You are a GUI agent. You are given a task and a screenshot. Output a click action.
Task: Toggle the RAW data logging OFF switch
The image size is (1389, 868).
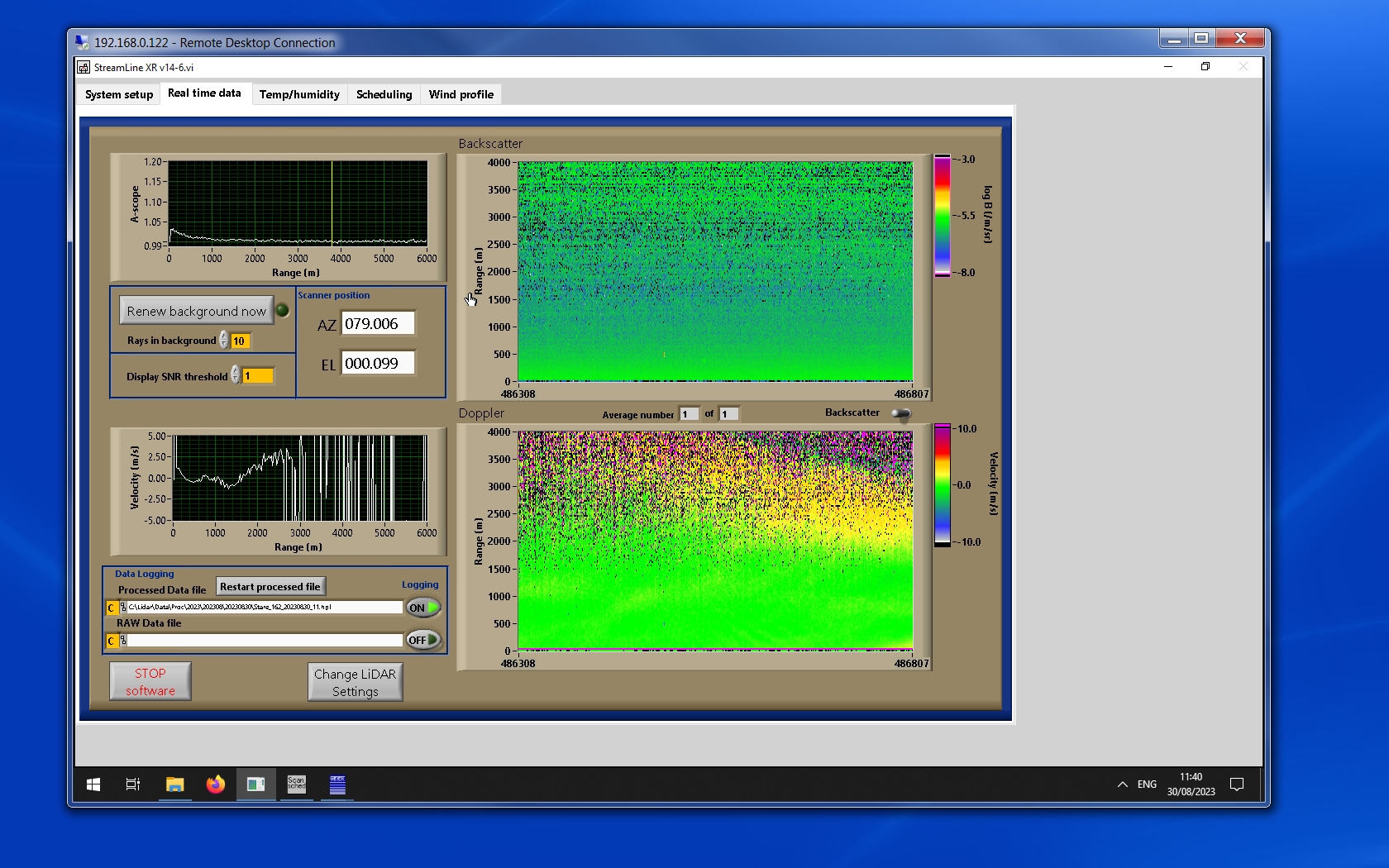[x=422, y=640]
